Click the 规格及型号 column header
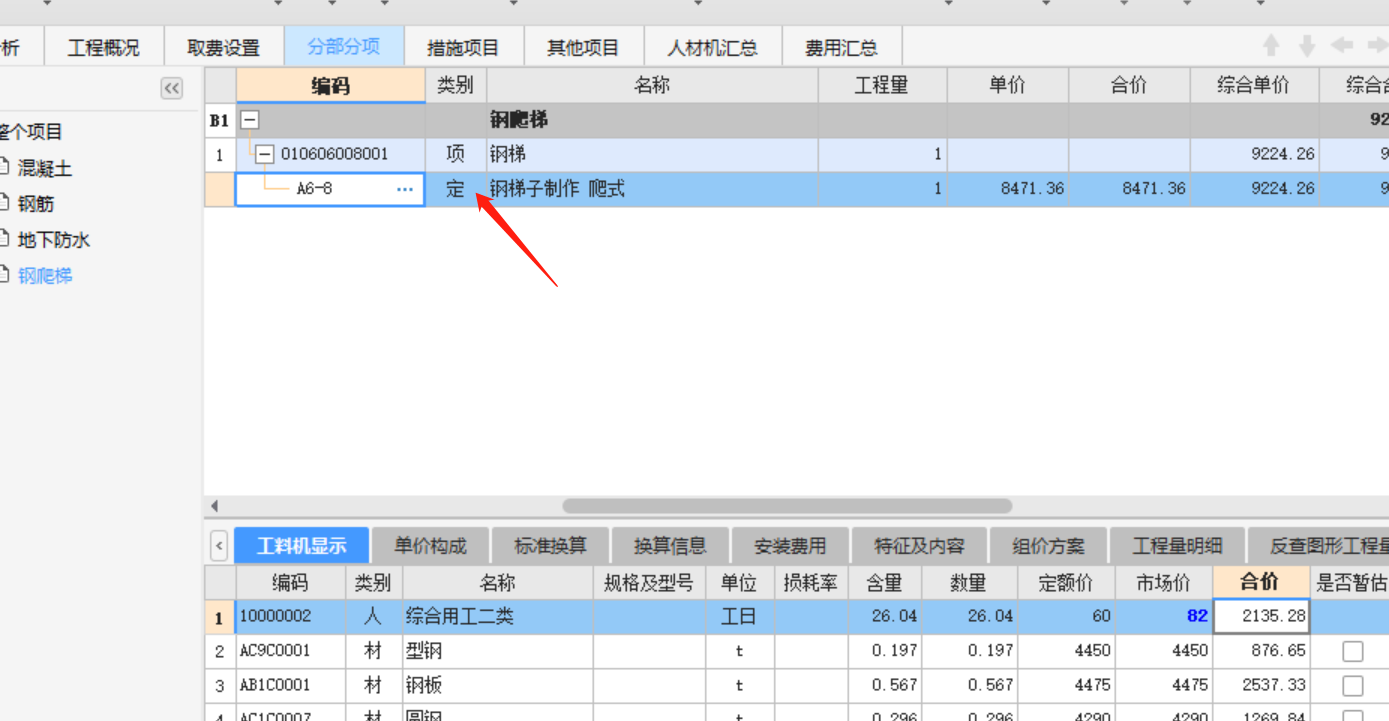 (x=649, y=583)
